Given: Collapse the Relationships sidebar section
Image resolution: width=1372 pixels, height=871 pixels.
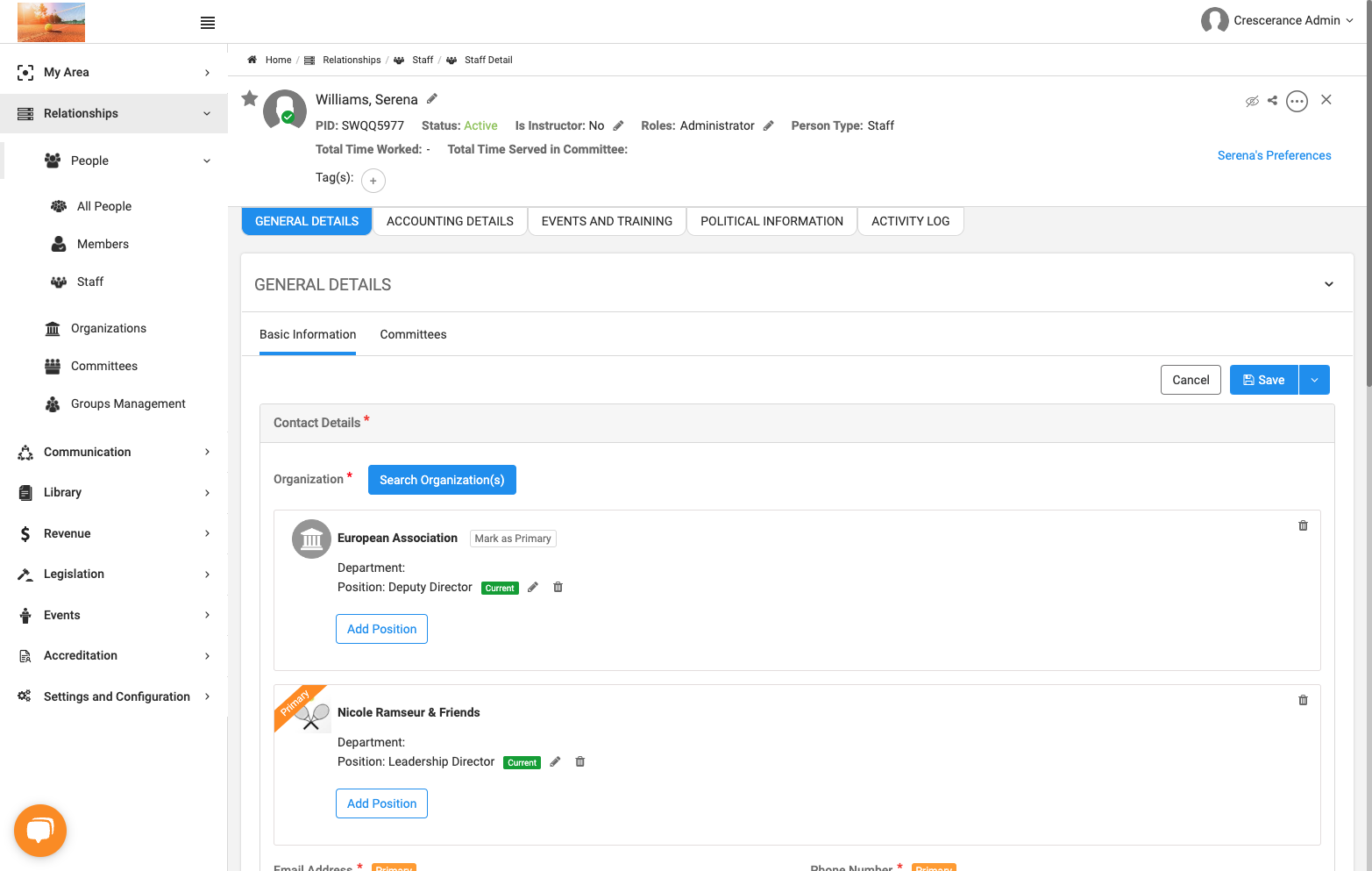Looking at the screenshot, I should pyautogui.click(x=114, y=113).
